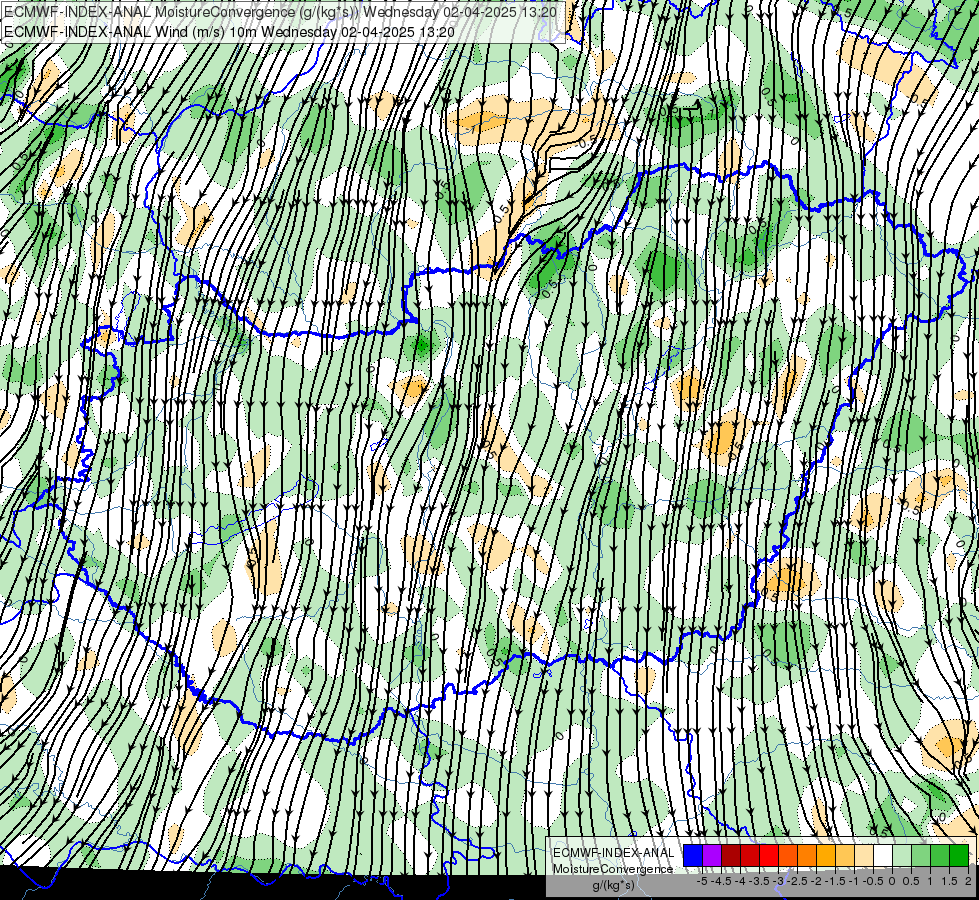Viewport: 979px width, 900px height.
Task: Click the darkest green swatch ending at 2
Action: pyautogui.click(x=959, y=855)
